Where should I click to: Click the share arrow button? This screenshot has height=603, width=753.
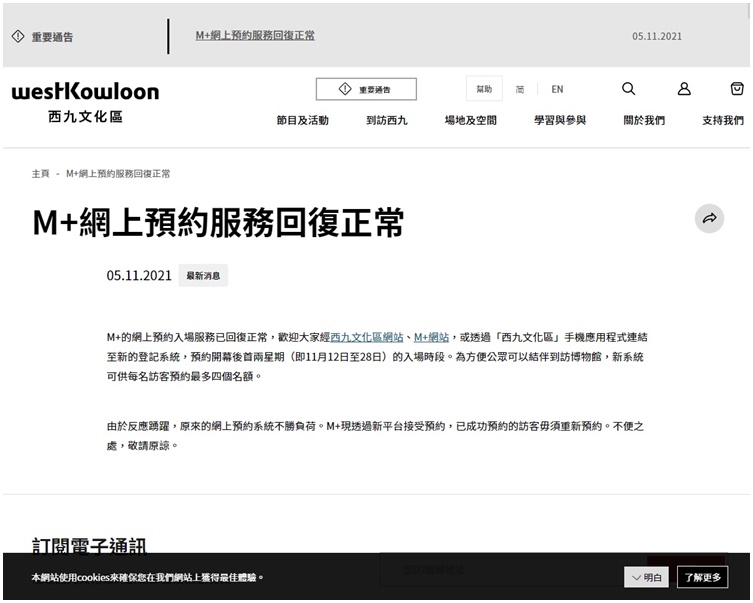tap(709, 218)
